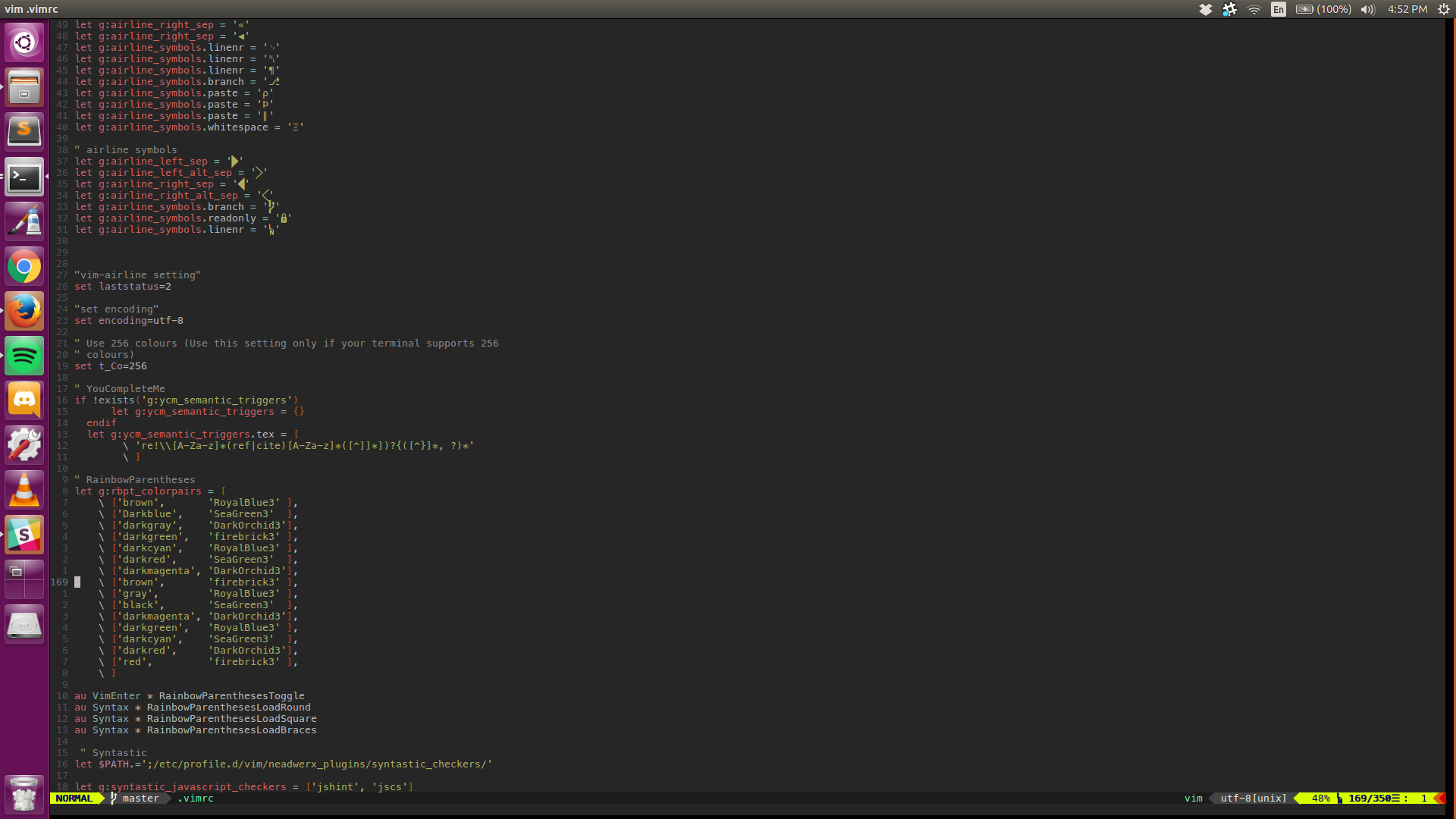Click the 4:52 PM clock
1456x819 pixels.
[x=1407, y=10]
